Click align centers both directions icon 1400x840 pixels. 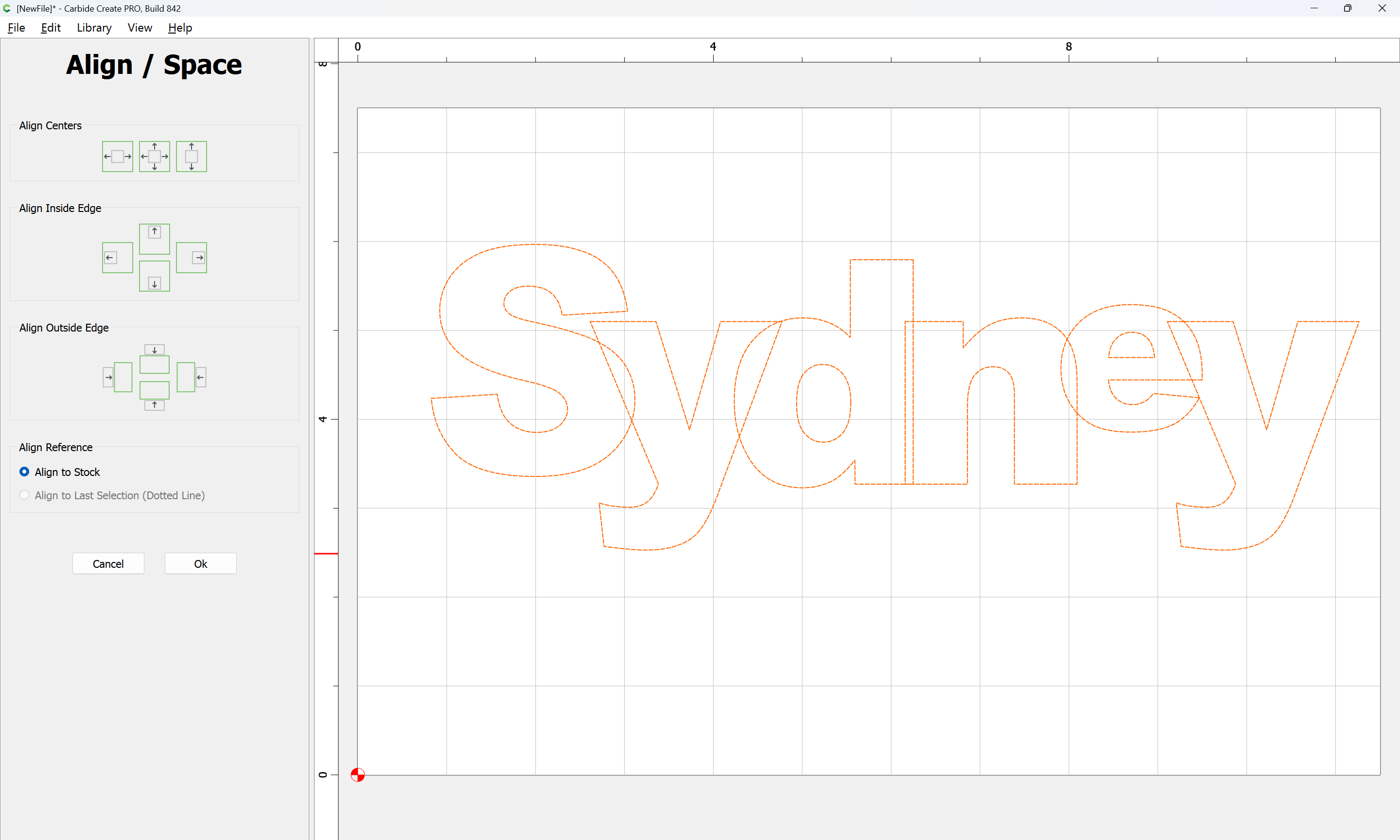[x=155, y=156]
